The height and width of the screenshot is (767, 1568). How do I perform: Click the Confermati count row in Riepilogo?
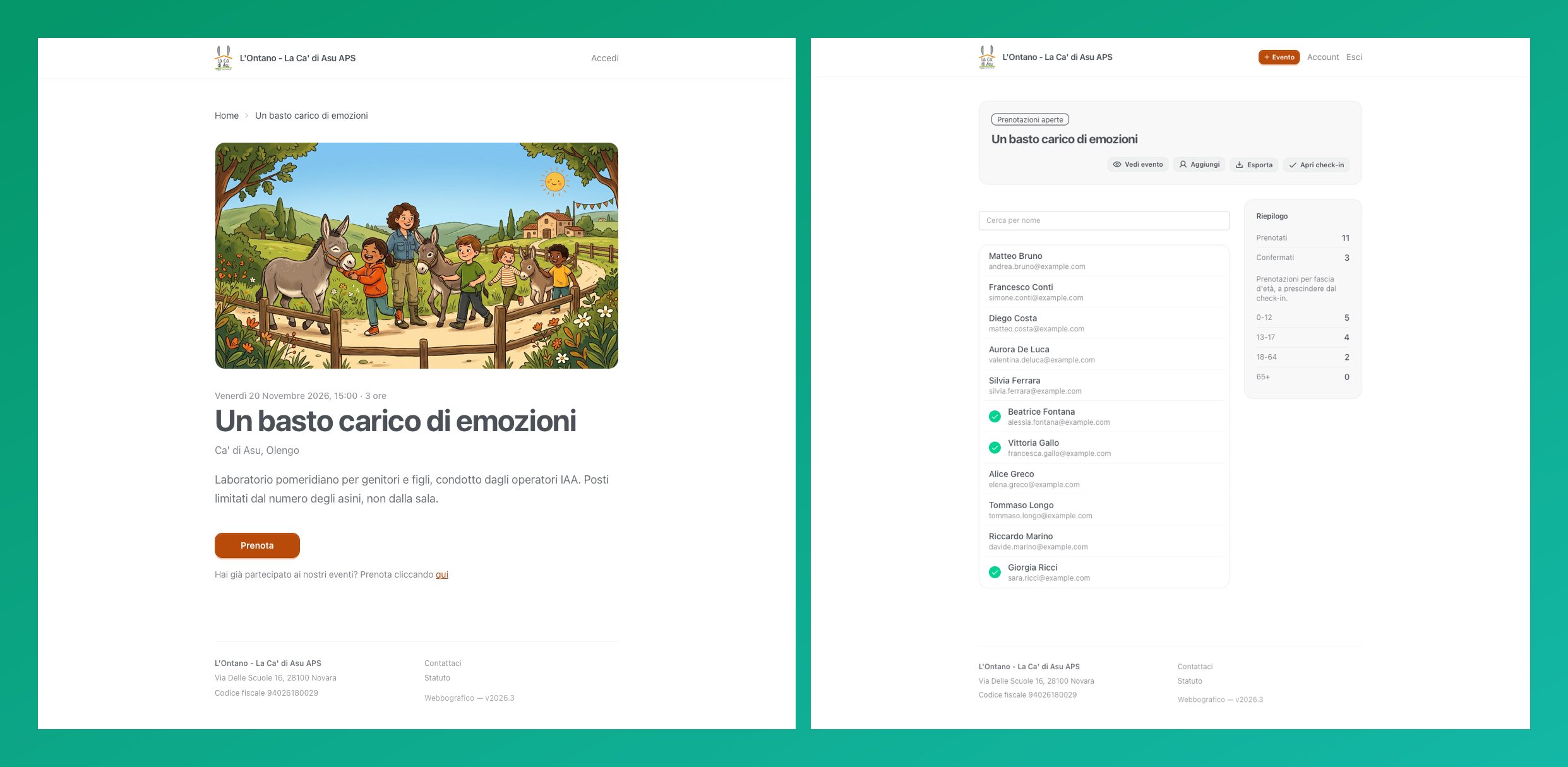[x=1303, y=258]
